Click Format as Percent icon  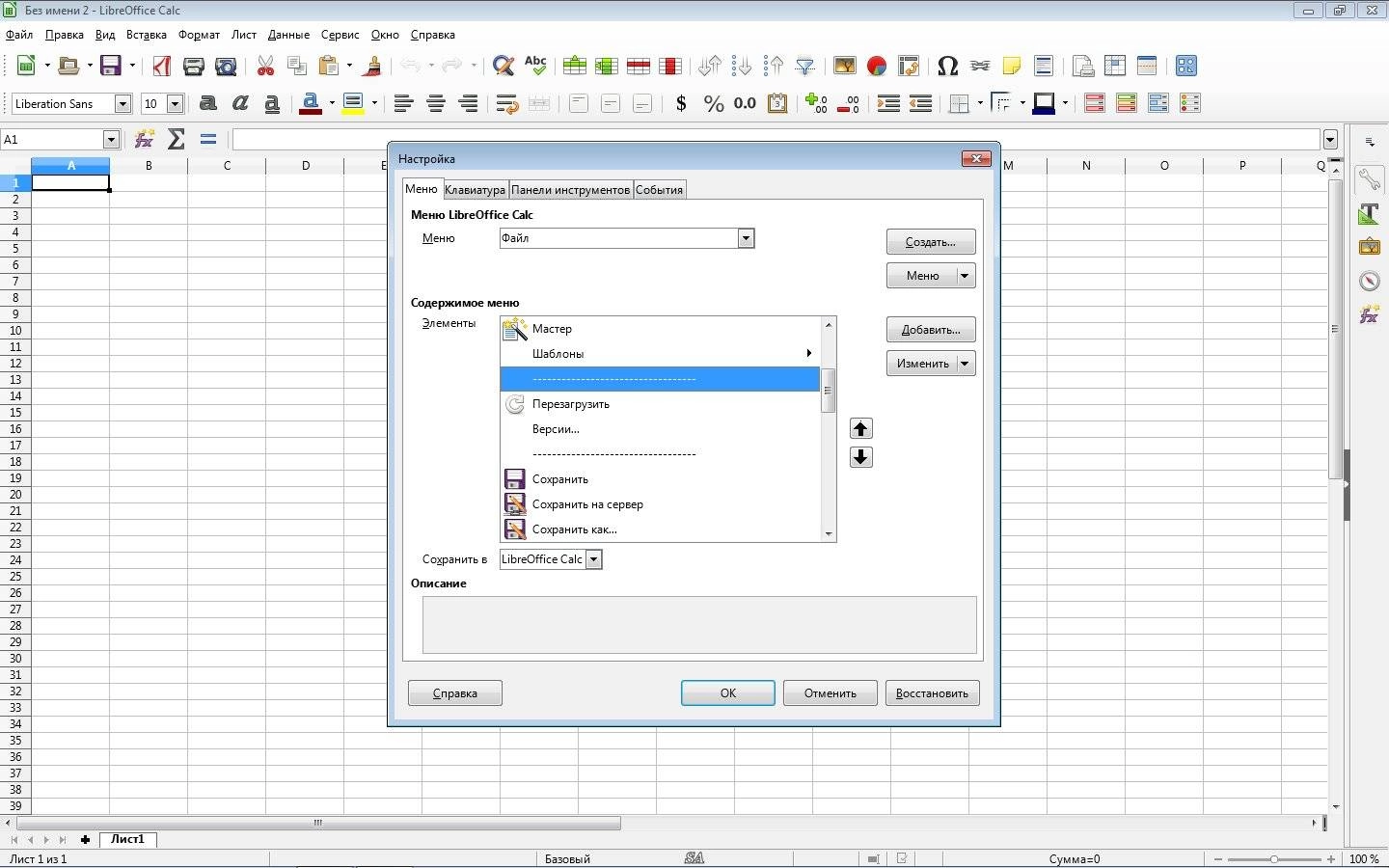pyautogui.click(x=714, y=103)
